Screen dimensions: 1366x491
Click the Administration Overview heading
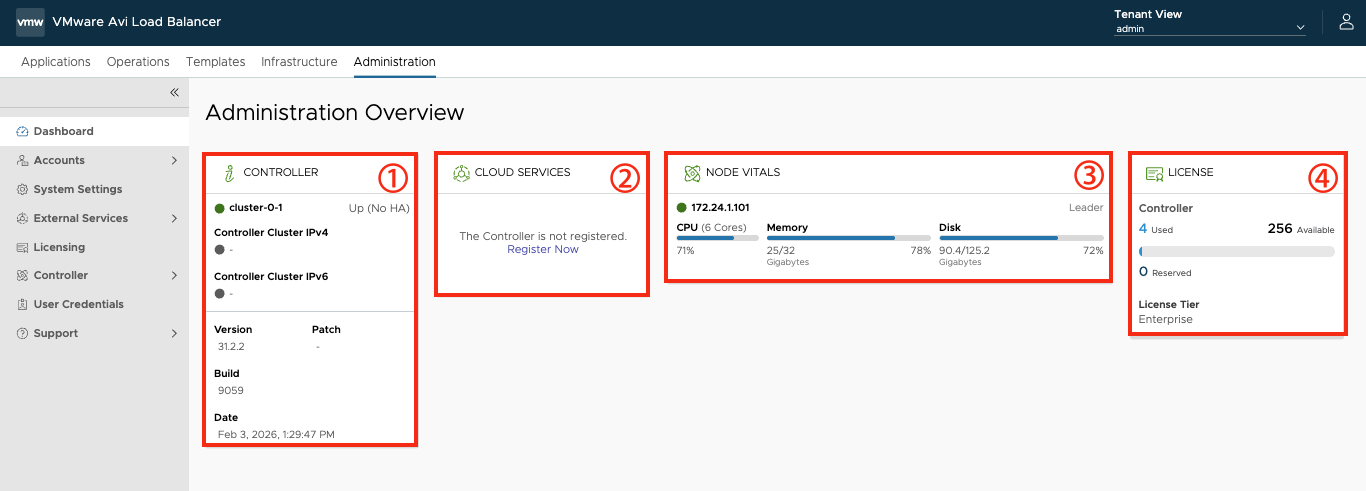tap(335, 112)
